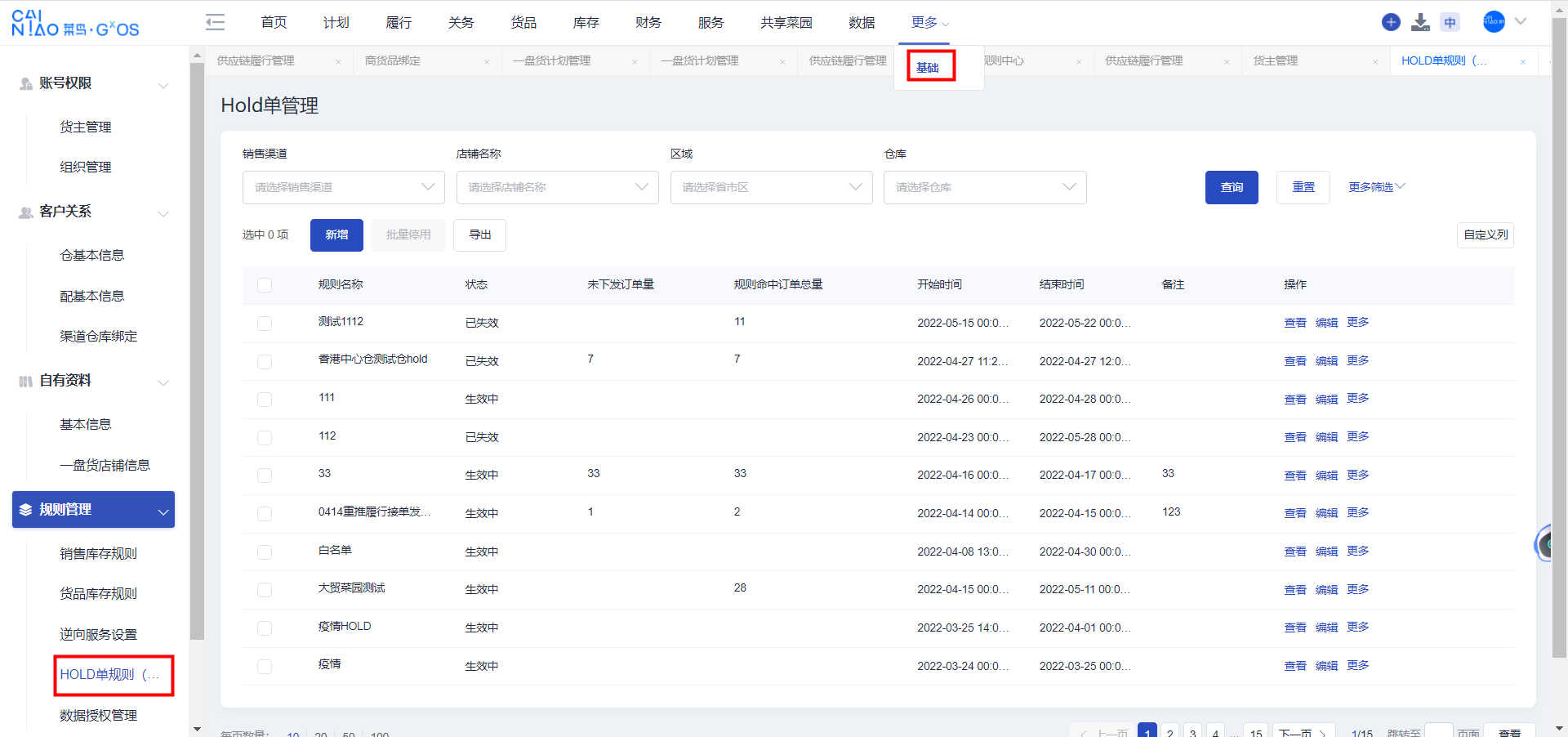
Task: Click the blue plus icon in header
Action: 1391,22
